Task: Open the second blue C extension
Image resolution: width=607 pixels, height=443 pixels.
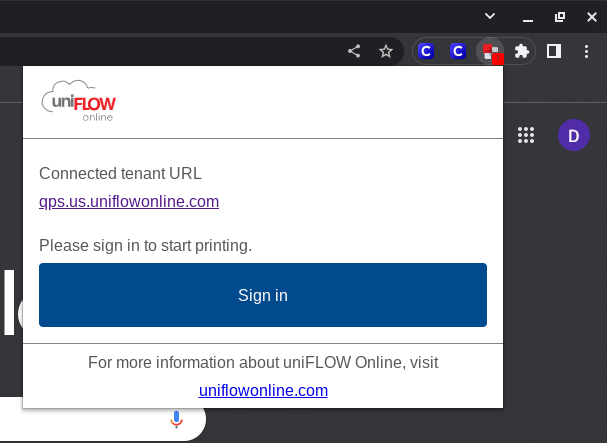Action: (x=458, y=51)
